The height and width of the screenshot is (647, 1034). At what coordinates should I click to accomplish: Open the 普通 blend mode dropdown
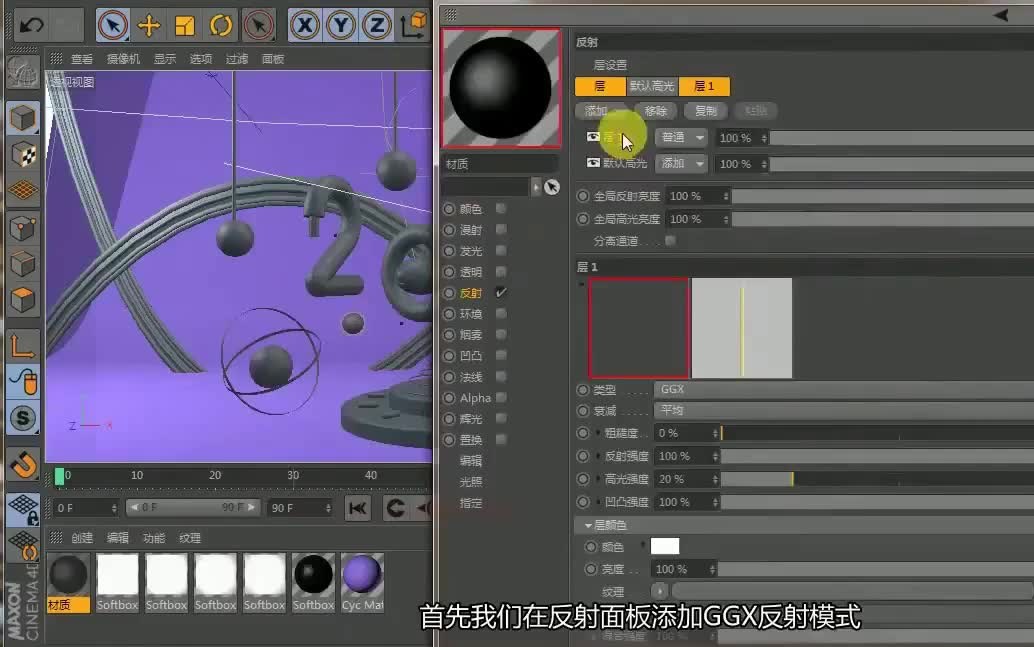681,137
